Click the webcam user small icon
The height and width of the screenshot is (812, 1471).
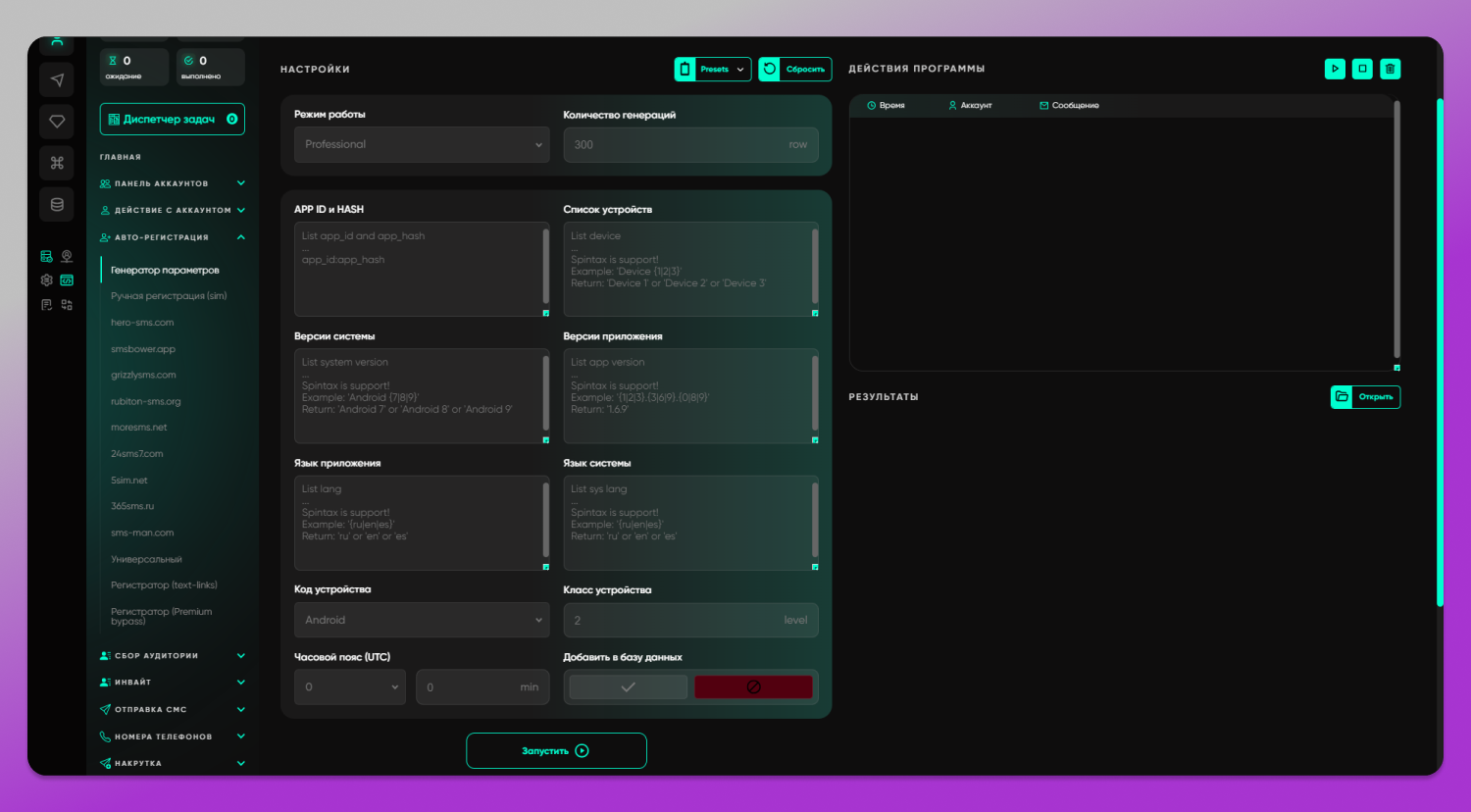(67, 256)
